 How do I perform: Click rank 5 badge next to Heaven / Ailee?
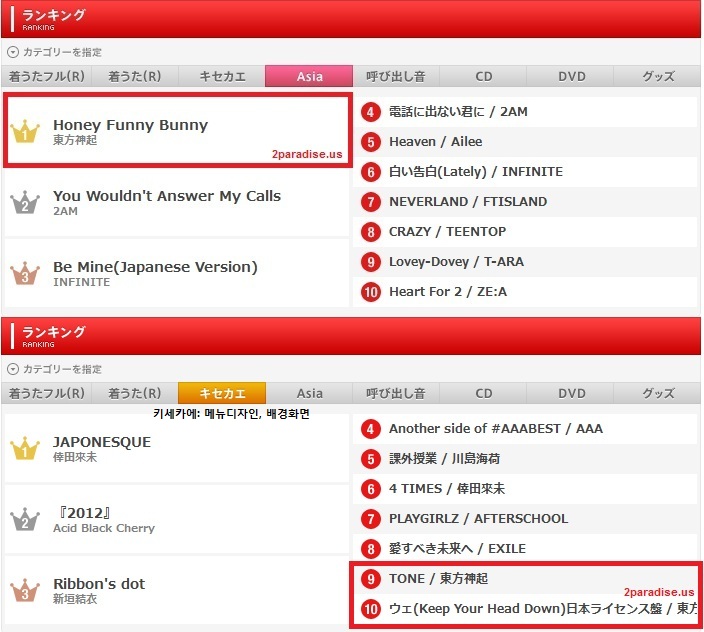(x=371, y=142)
